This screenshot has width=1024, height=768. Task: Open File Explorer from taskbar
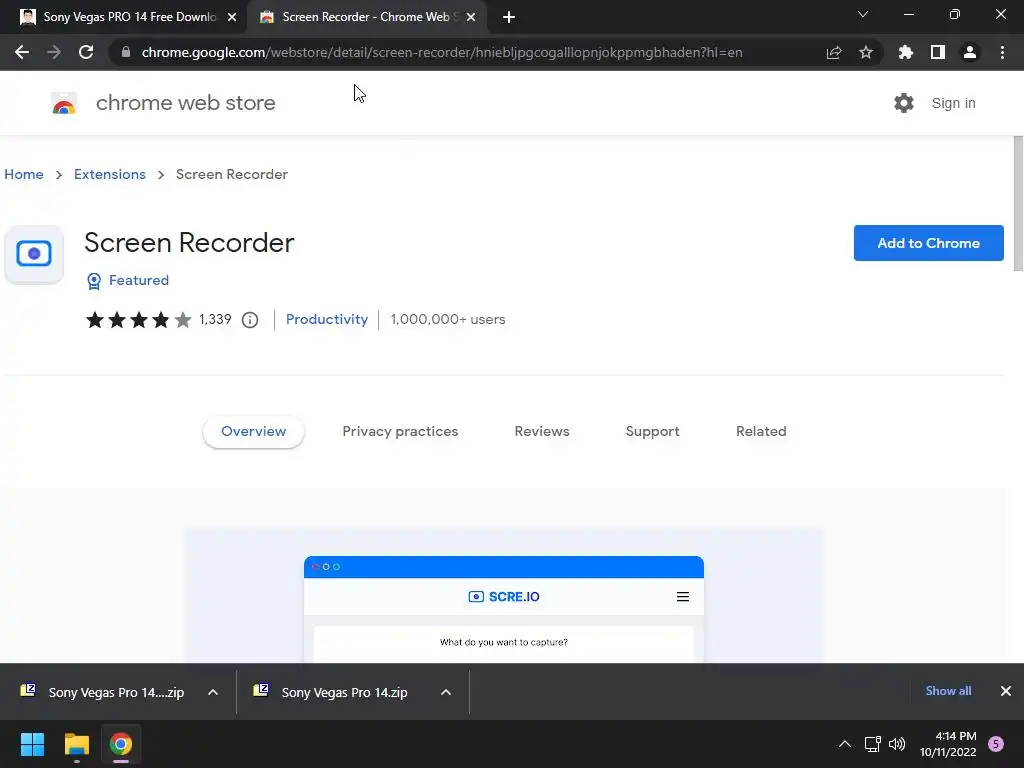click(x=76, y=744)
